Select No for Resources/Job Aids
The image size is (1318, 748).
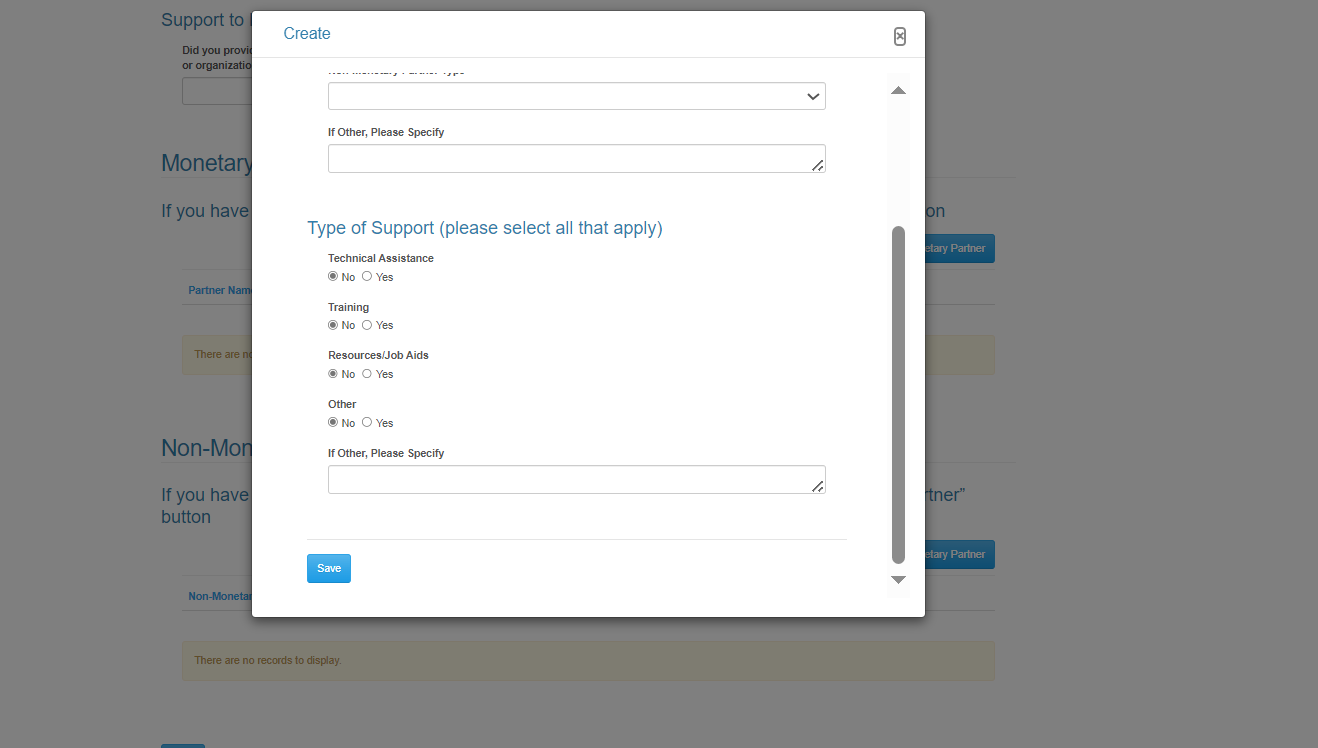(333, 374)
